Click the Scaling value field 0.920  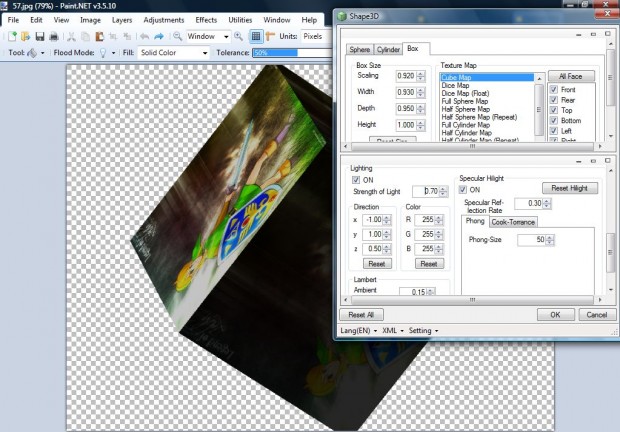[x=406, y=76]
